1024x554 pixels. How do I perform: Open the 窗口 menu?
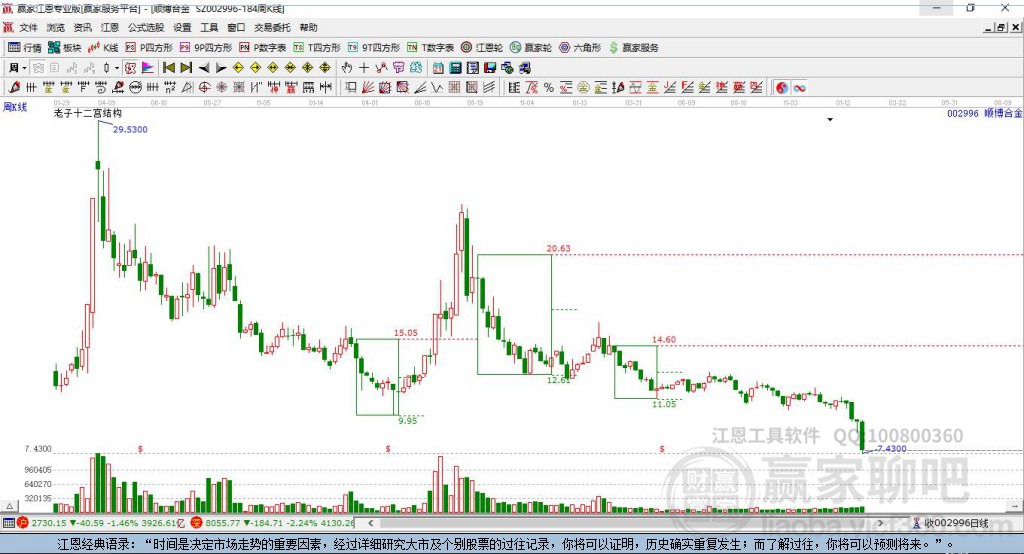(236, 27)
